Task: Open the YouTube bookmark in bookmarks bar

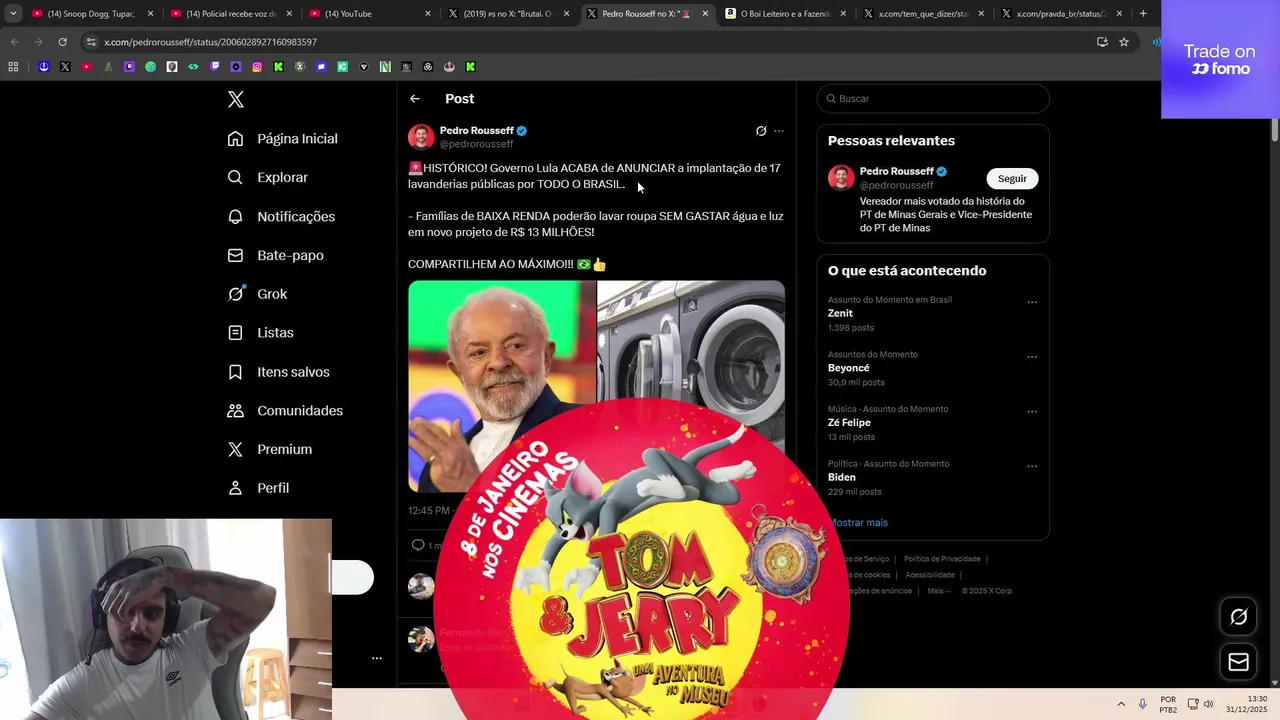Action: click(x=86, y=67)
